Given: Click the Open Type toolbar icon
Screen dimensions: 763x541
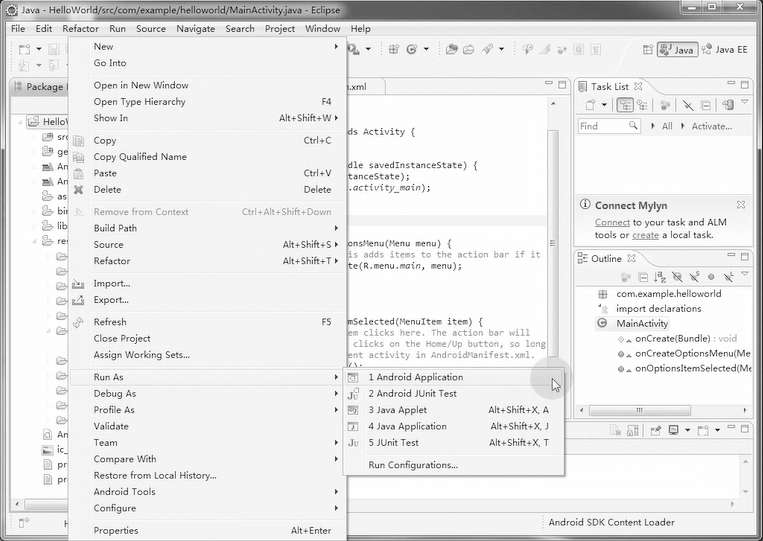Looking at the screenshot, I should (x=452, y=49).
